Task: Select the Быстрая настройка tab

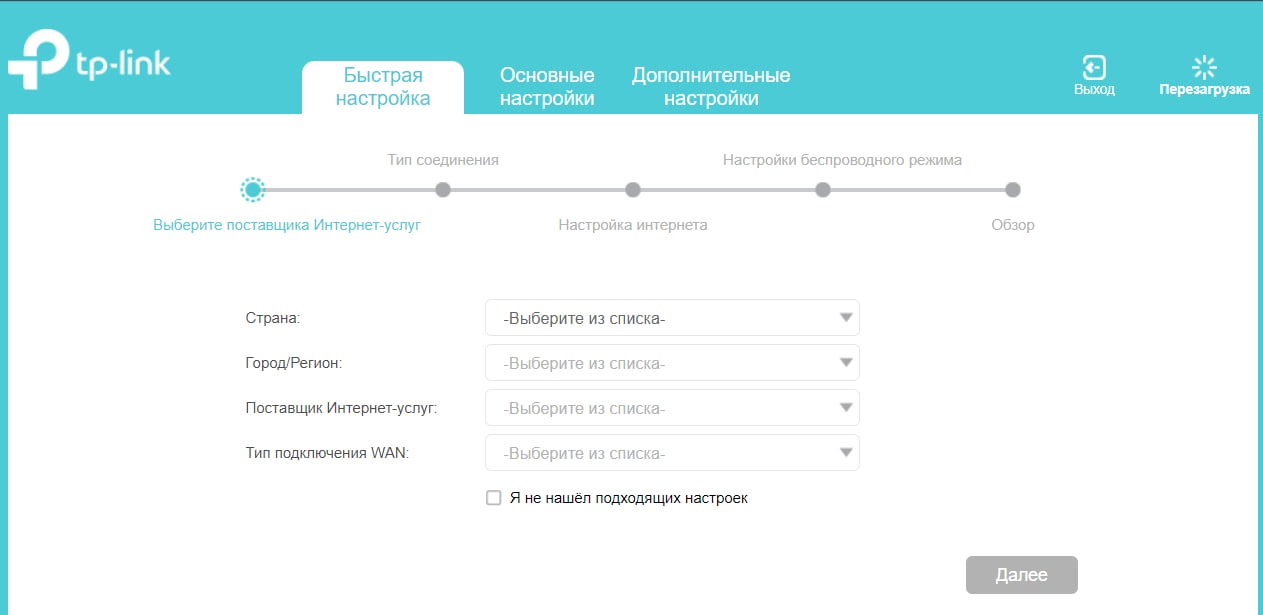Action: 383,87
